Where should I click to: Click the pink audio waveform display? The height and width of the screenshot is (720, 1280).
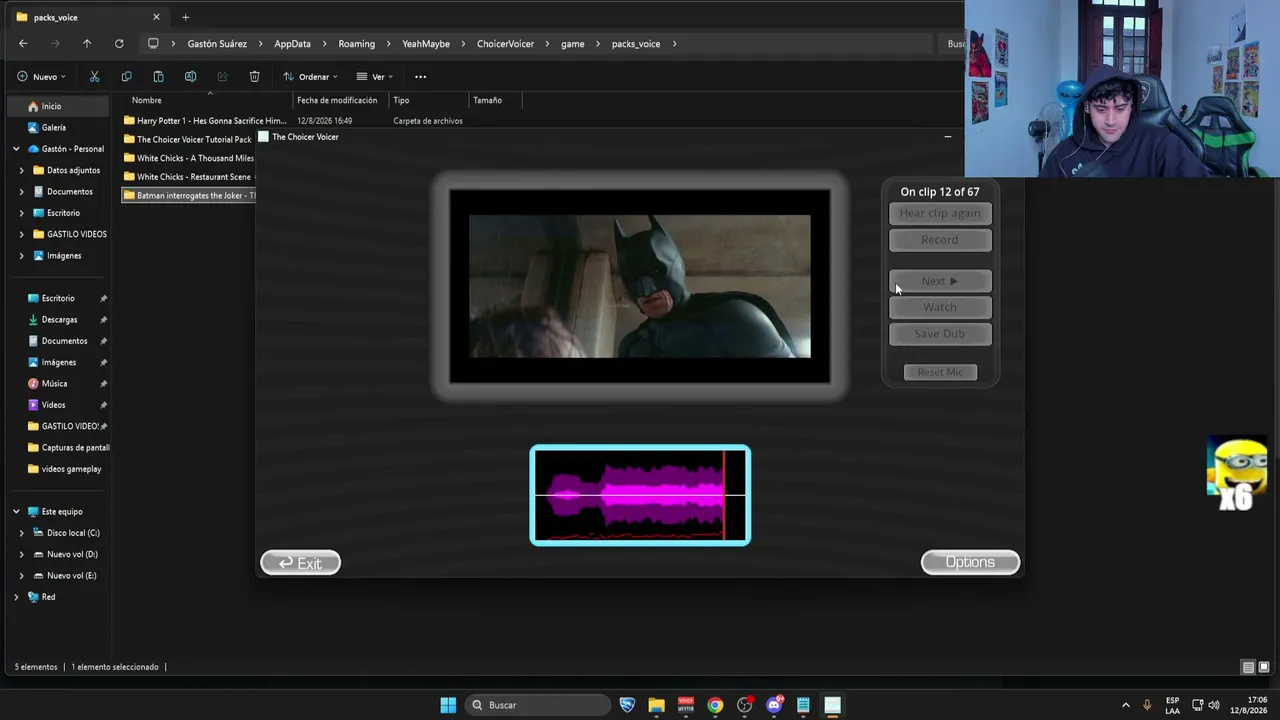[x=640, y=495]
